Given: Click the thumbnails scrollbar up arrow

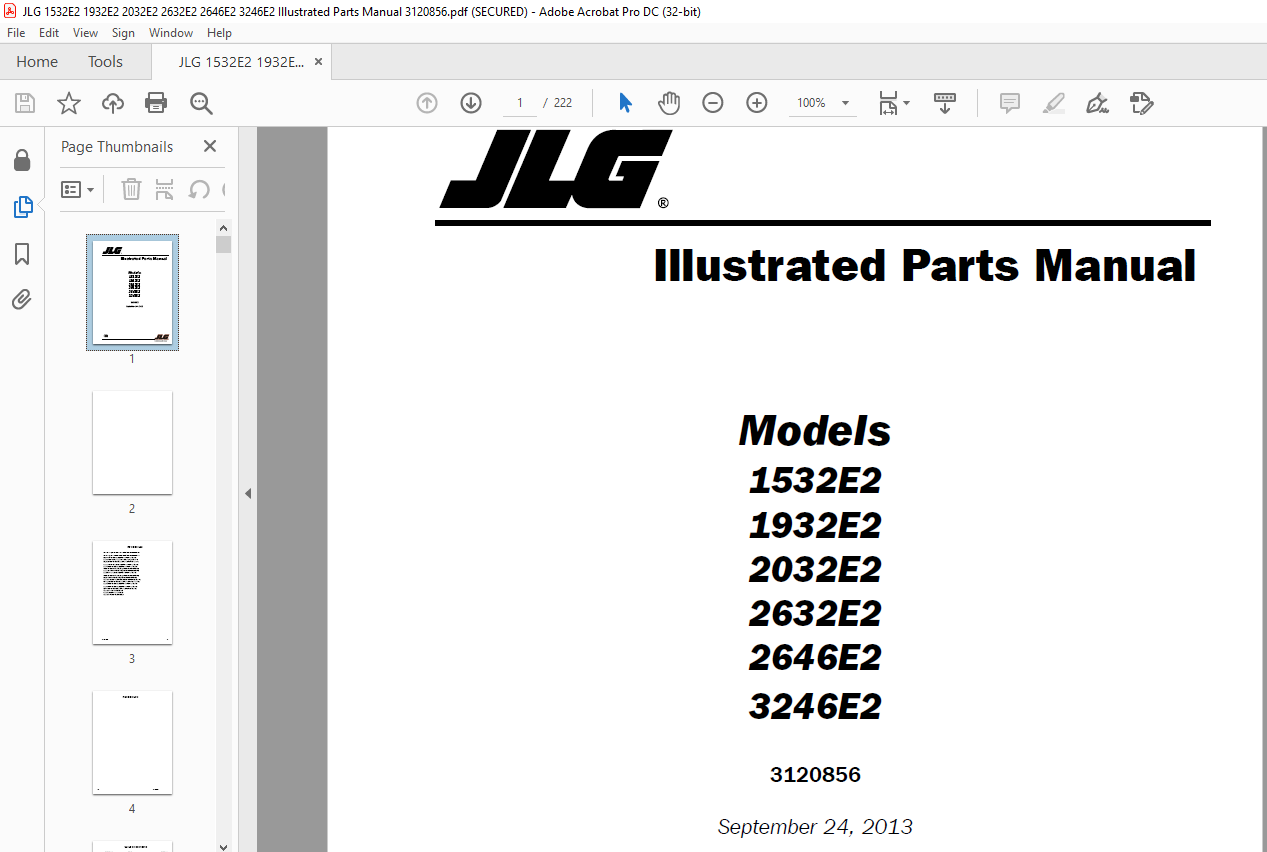Looking at the screenshot, I should pos(224,227).
